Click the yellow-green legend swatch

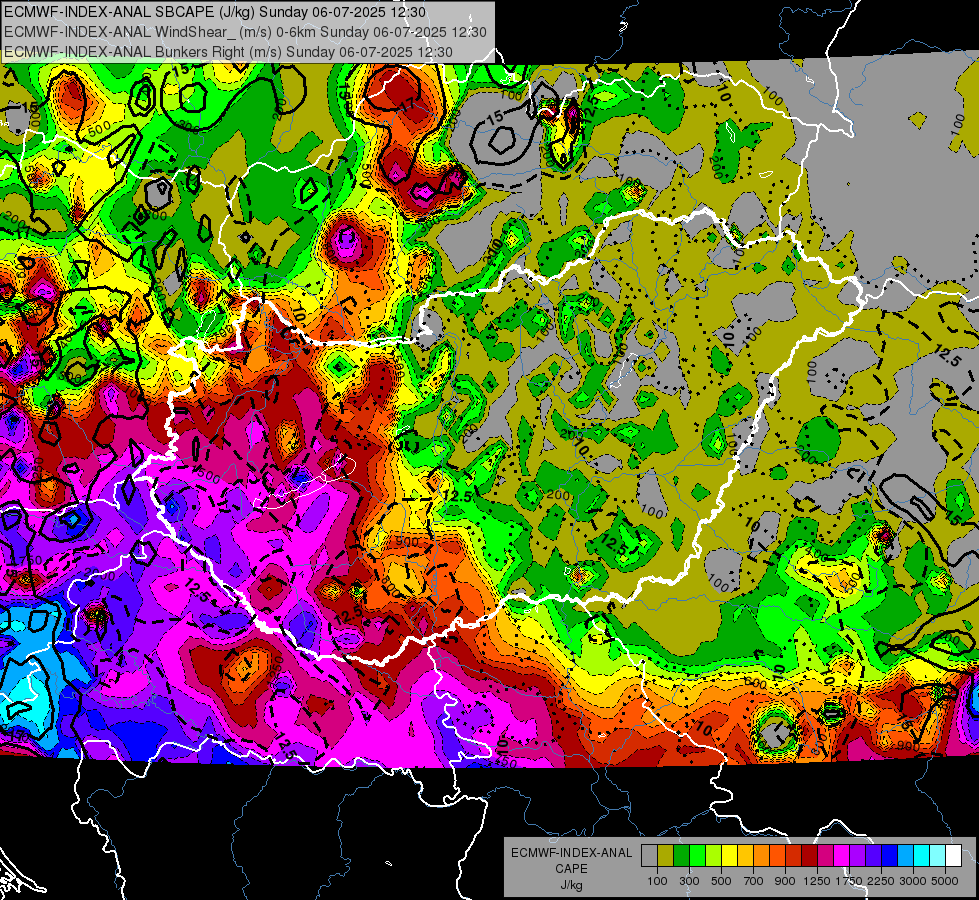pyautogui.click(x=714, y=856)
